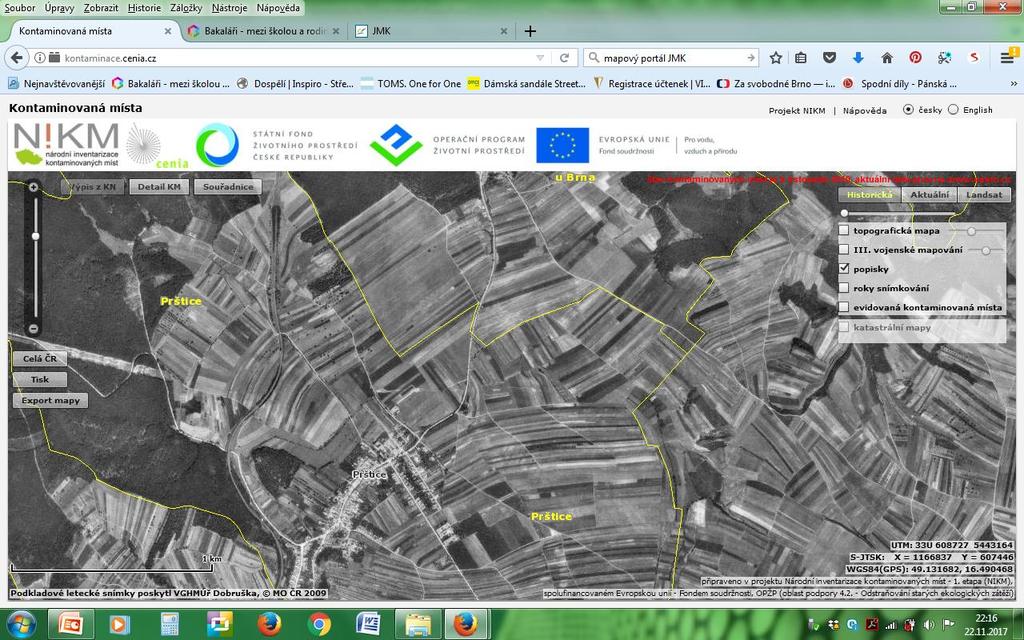Open File Explorer from the taskbar

coord(418,624)
